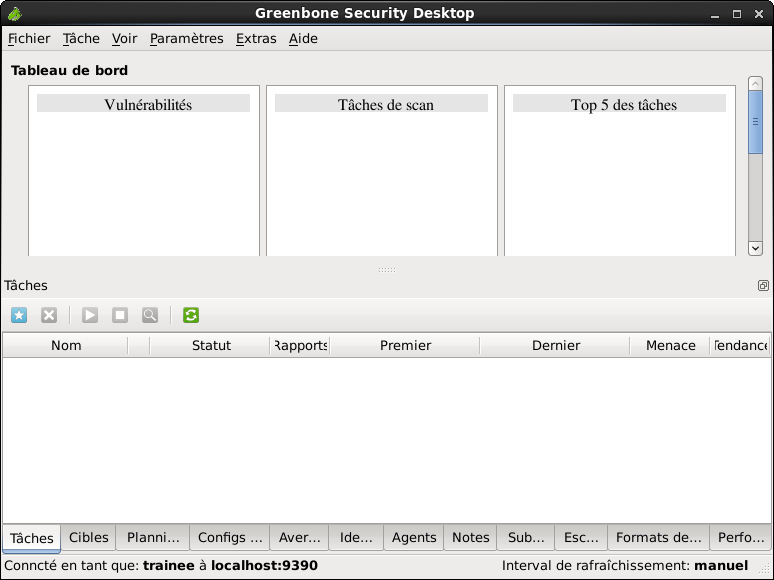The height and width of the screenshot is (580, 774).
Task: Open the Extras menu
Action: pos(256,39)
